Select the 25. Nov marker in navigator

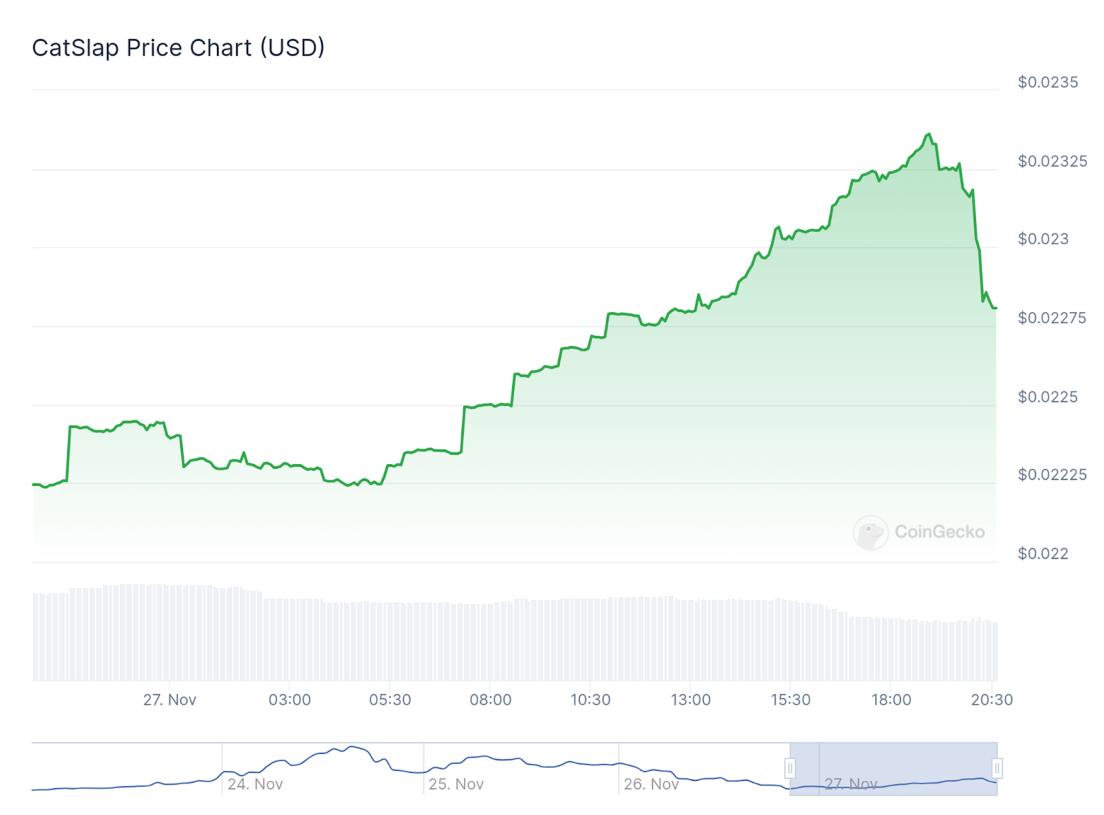(x=456, y=784)
